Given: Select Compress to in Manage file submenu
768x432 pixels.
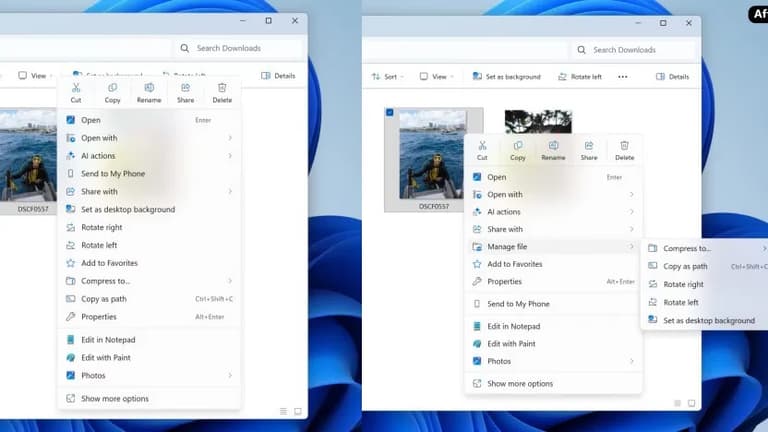Looking at the screenshot, I should (x=706, y=249).
